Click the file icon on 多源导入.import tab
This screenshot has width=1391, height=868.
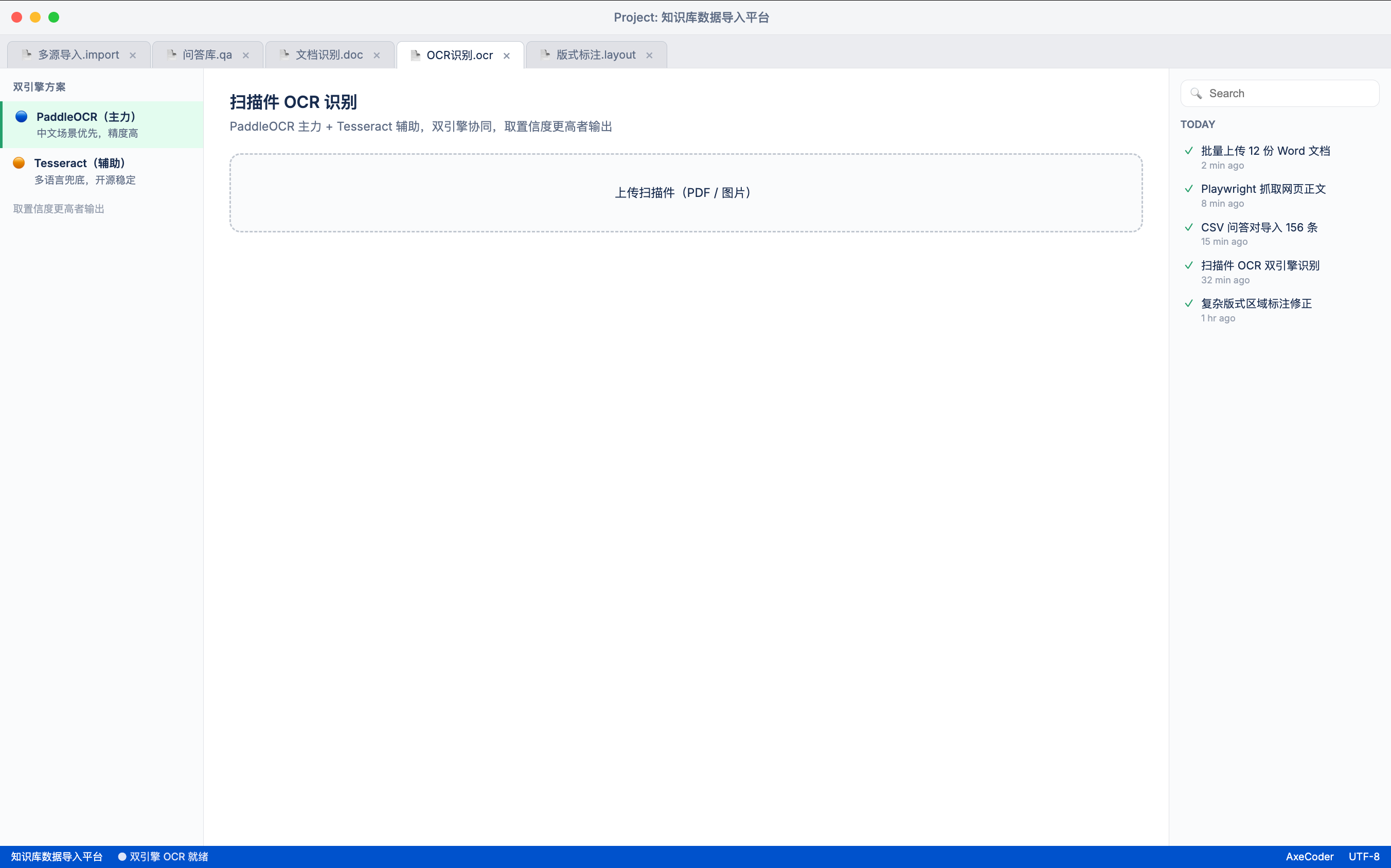pos(26,55)
